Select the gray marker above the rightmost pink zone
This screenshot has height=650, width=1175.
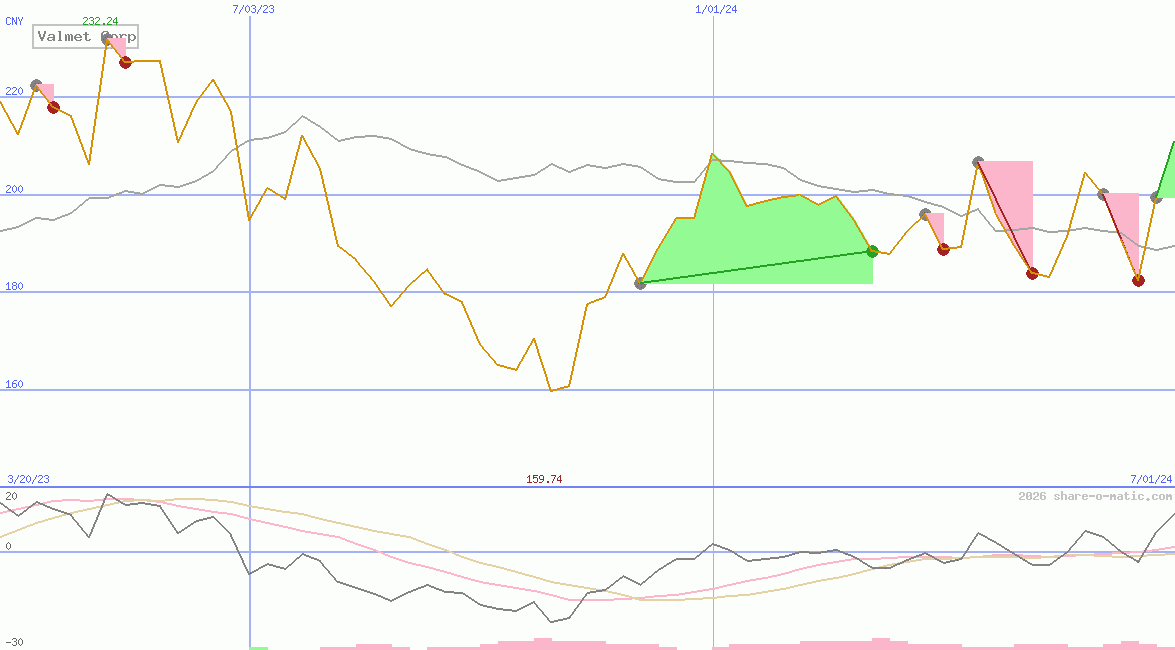pos(1104,192)
